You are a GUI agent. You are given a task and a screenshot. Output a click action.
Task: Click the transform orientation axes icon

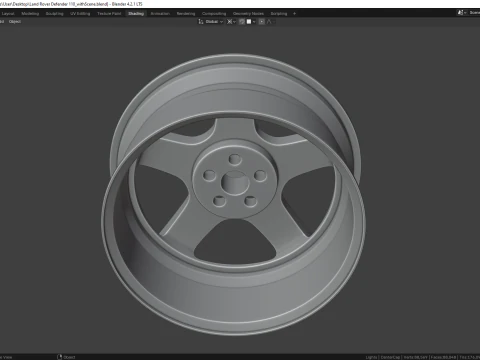point(201,22)
